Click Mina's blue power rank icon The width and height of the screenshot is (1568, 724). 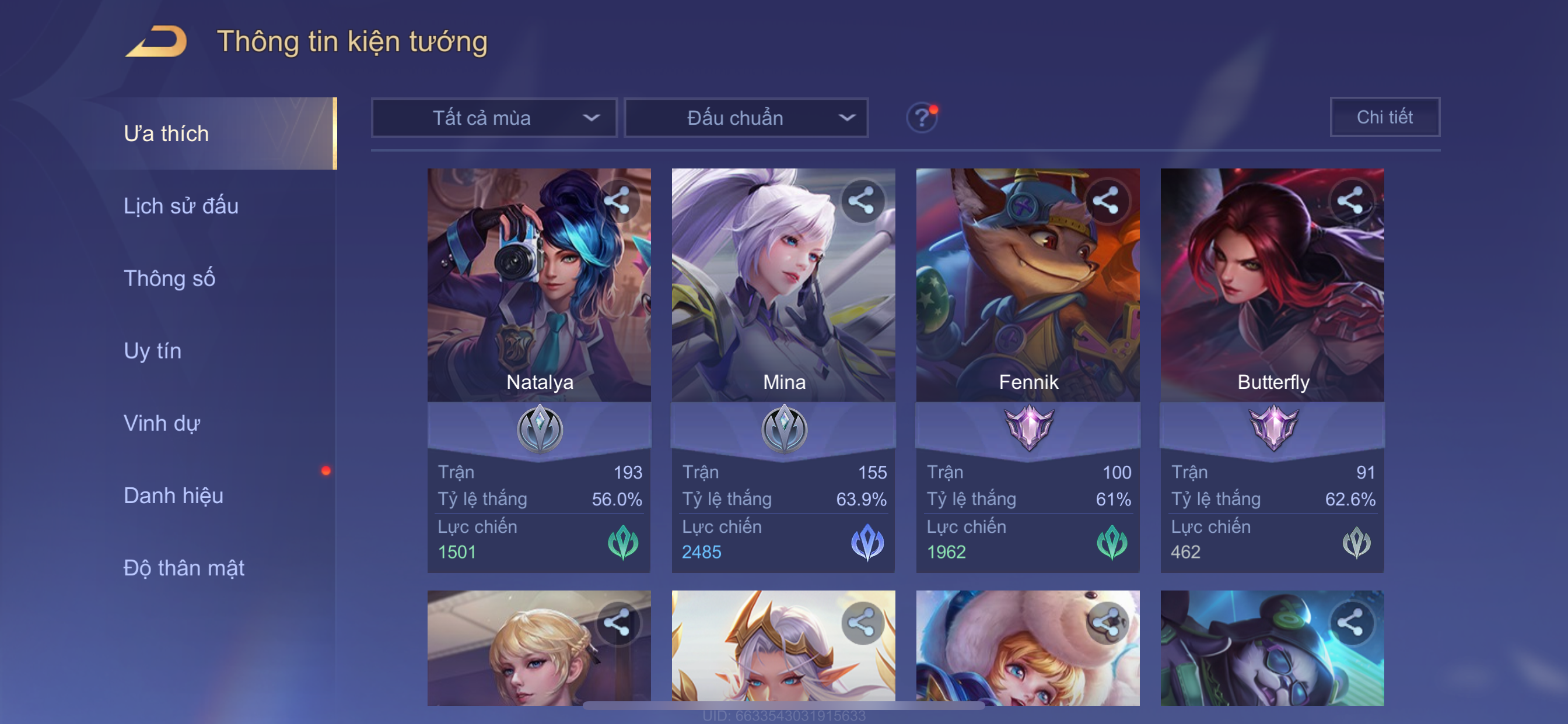[867, 542]
